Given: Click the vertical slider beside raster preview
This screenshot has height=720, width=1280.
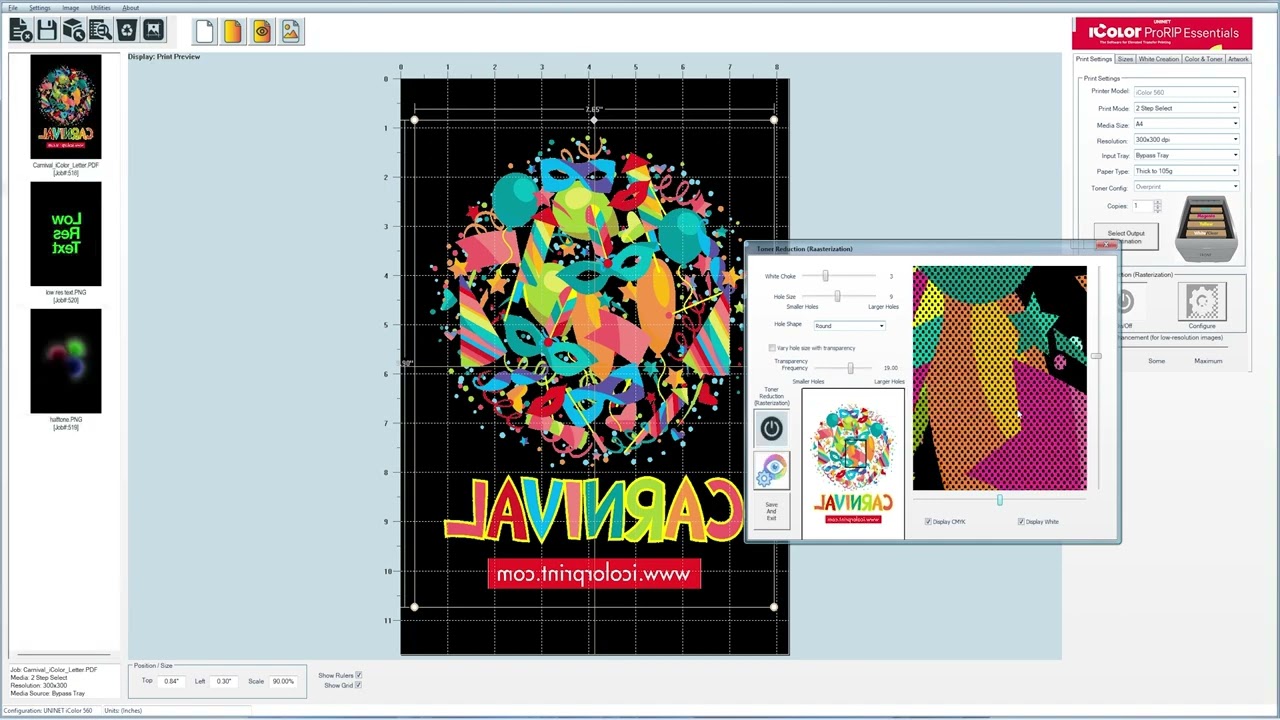Looking at the screenshot, I should coord(1096,357).
